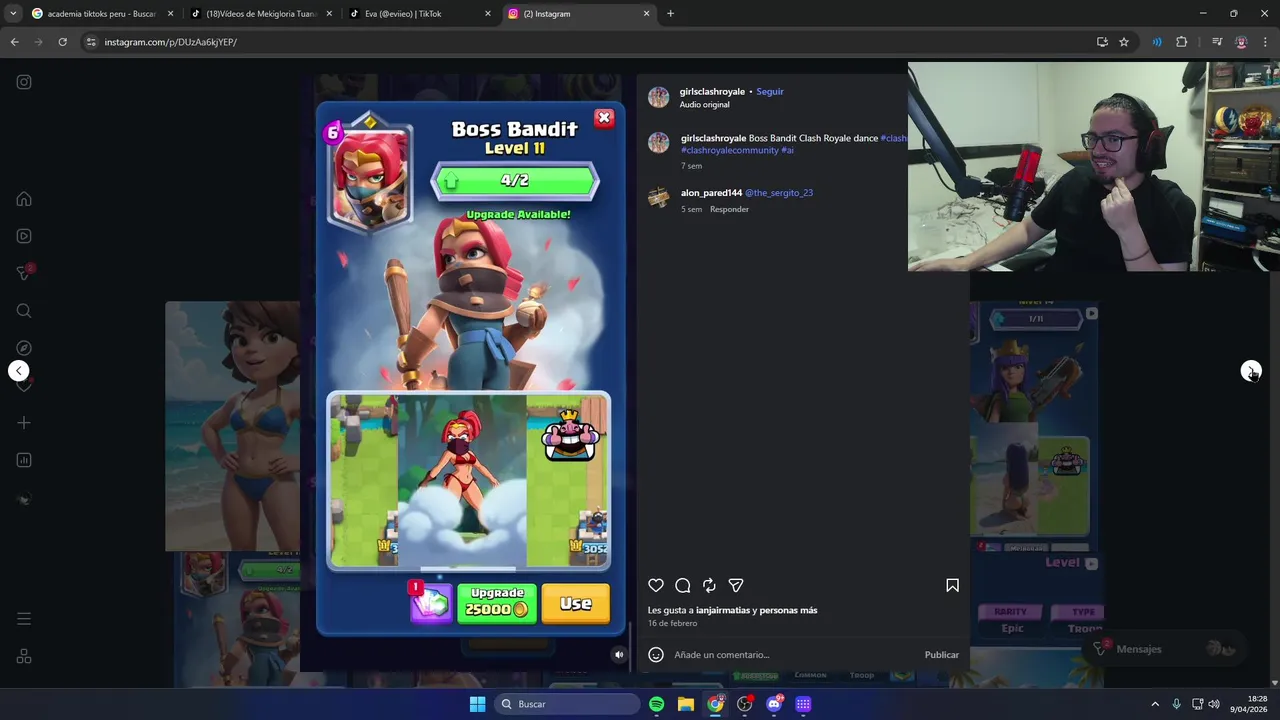Follow girlsclashroyale via Seguir link

tap(770, 91)
